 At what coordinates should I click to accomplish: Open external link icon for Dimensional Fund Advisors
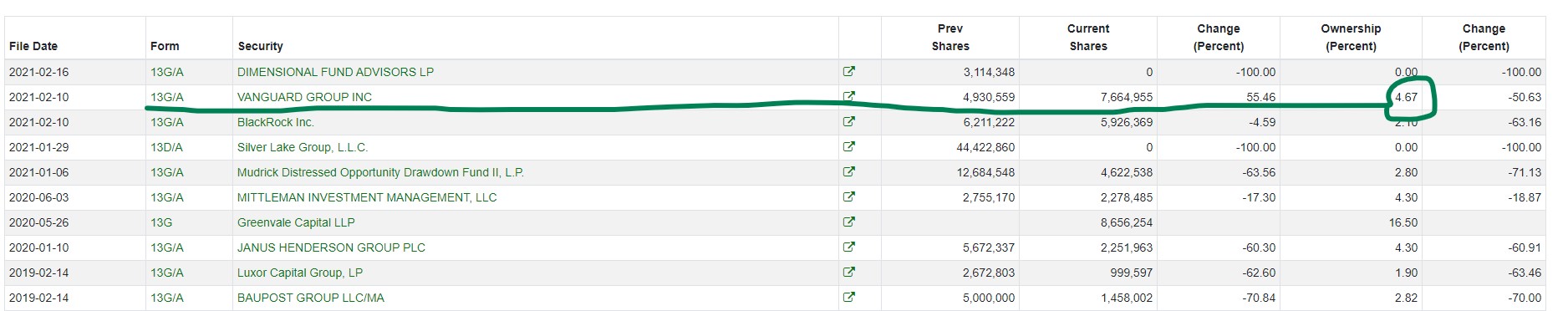point(849,72)
